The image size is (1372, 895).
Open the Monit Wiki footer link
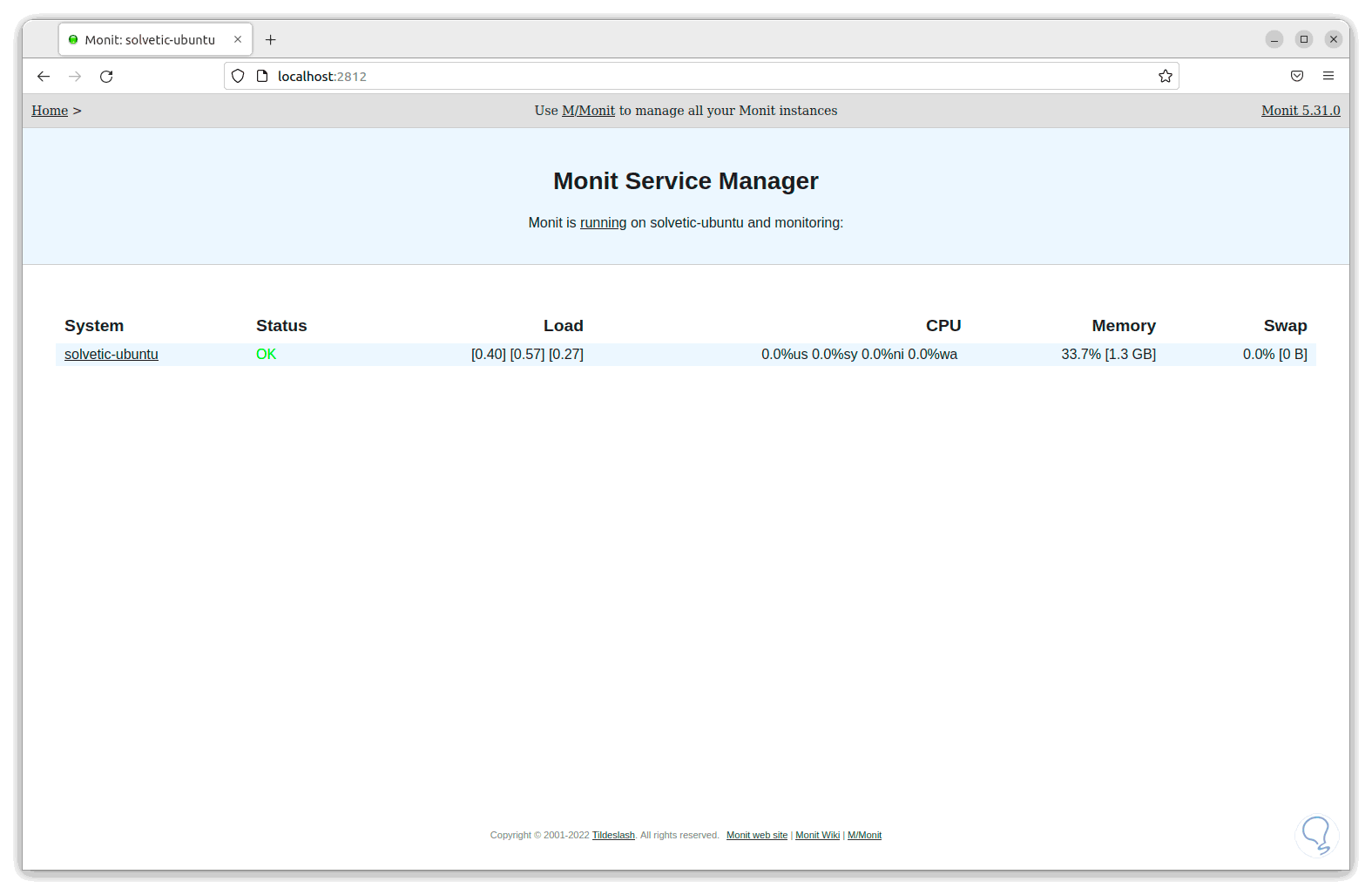(x=817, y=835)
